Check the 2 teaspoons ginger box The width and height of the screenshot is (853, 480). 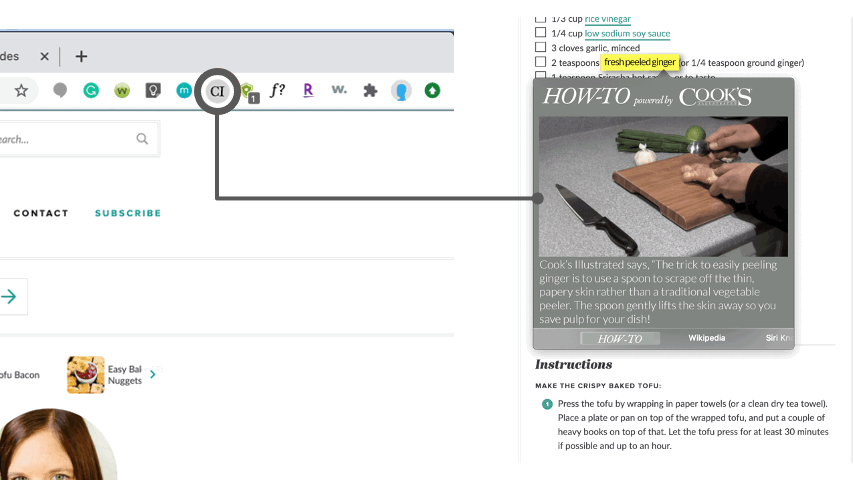(x=540, y=62)
